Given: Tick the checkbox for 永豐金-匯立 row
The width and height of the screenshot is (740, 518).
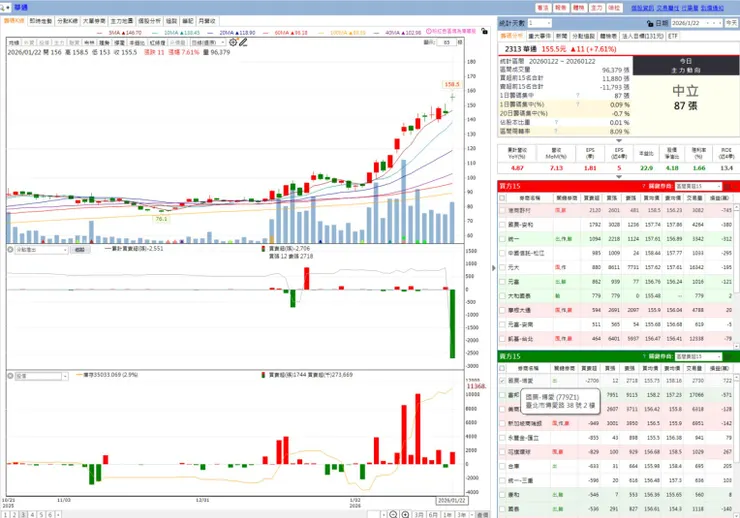Looking at the screenshot, I should click(x=502, y=438).
